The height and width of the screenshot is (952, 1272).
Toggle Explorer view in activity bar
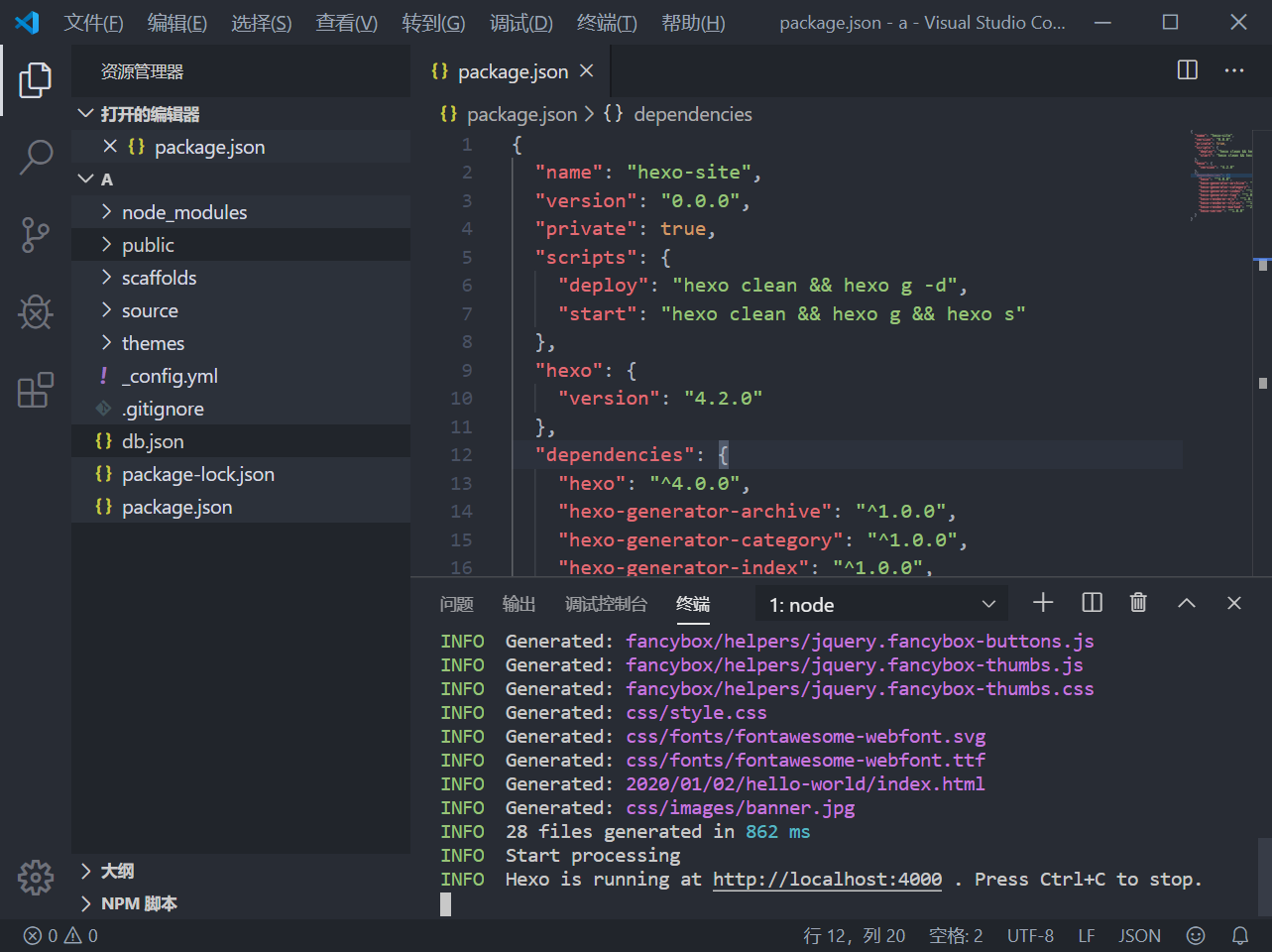[x=36, y=79]
